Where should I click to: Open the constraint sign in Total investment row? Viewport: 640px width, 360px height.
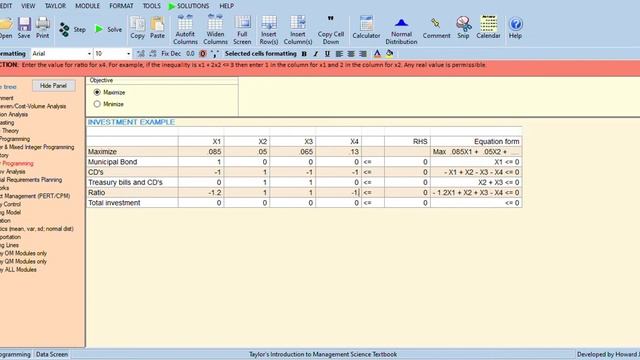pos(372,203)
